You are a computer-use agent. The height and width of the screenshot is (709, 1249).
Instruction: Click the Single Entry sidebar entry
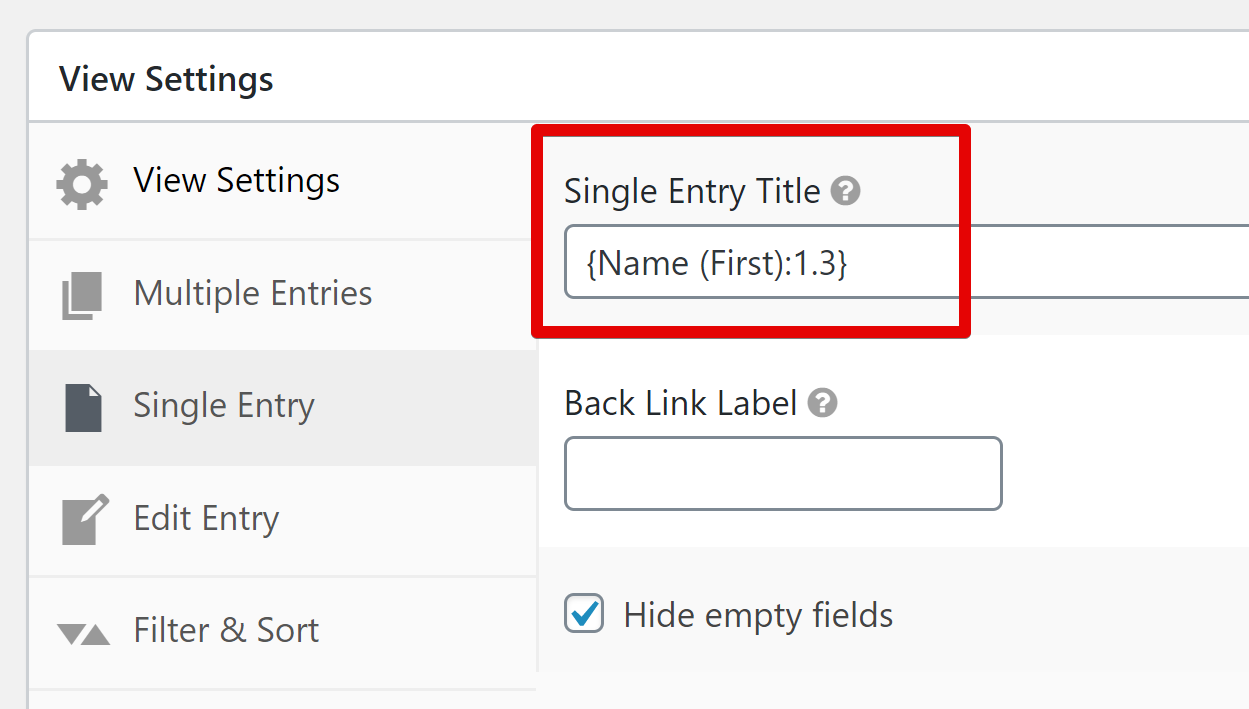tap(223, 405)
